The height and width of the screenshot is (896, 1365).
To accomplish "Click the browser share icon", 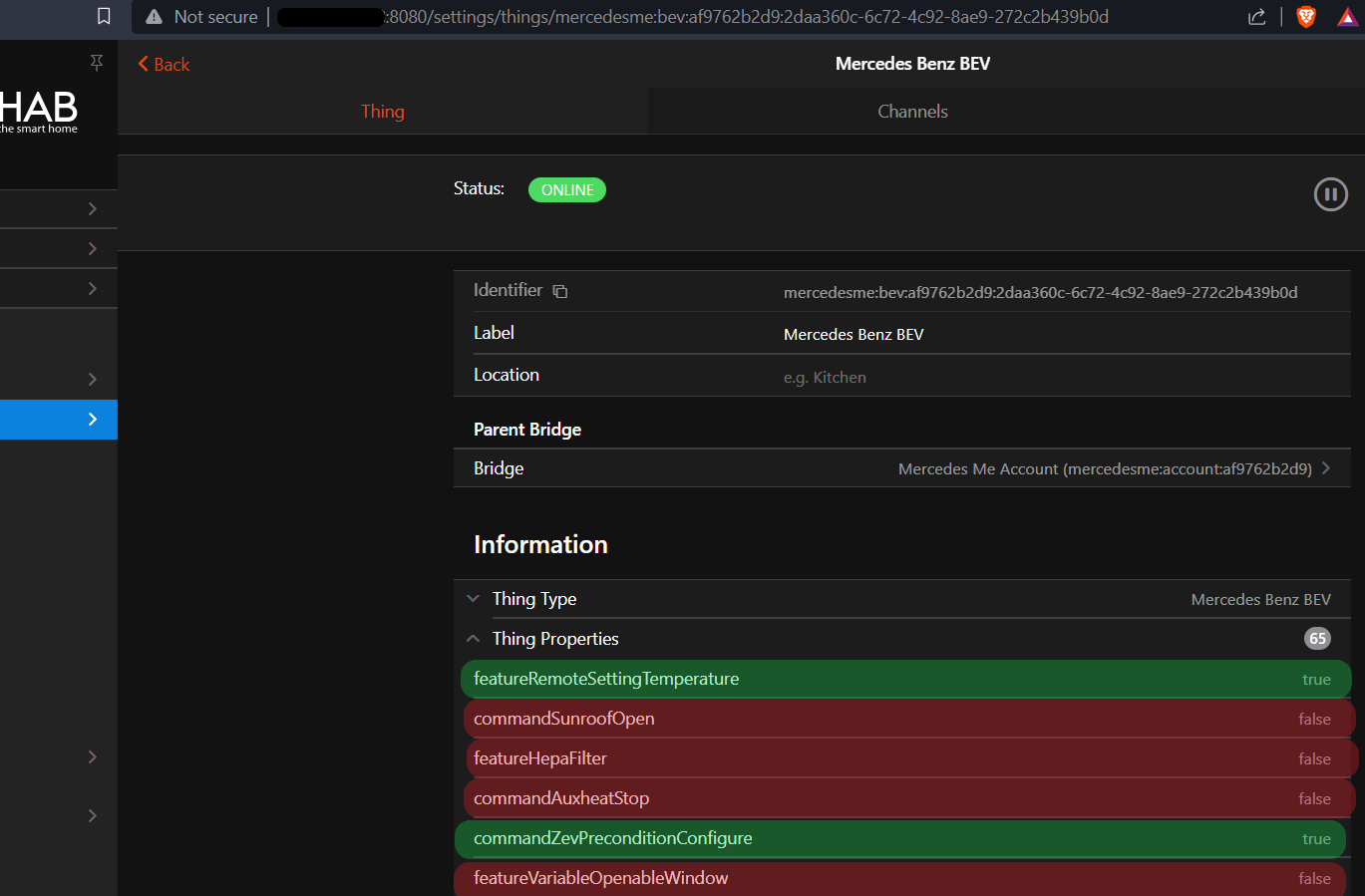I will click(x=1256, y=16).
